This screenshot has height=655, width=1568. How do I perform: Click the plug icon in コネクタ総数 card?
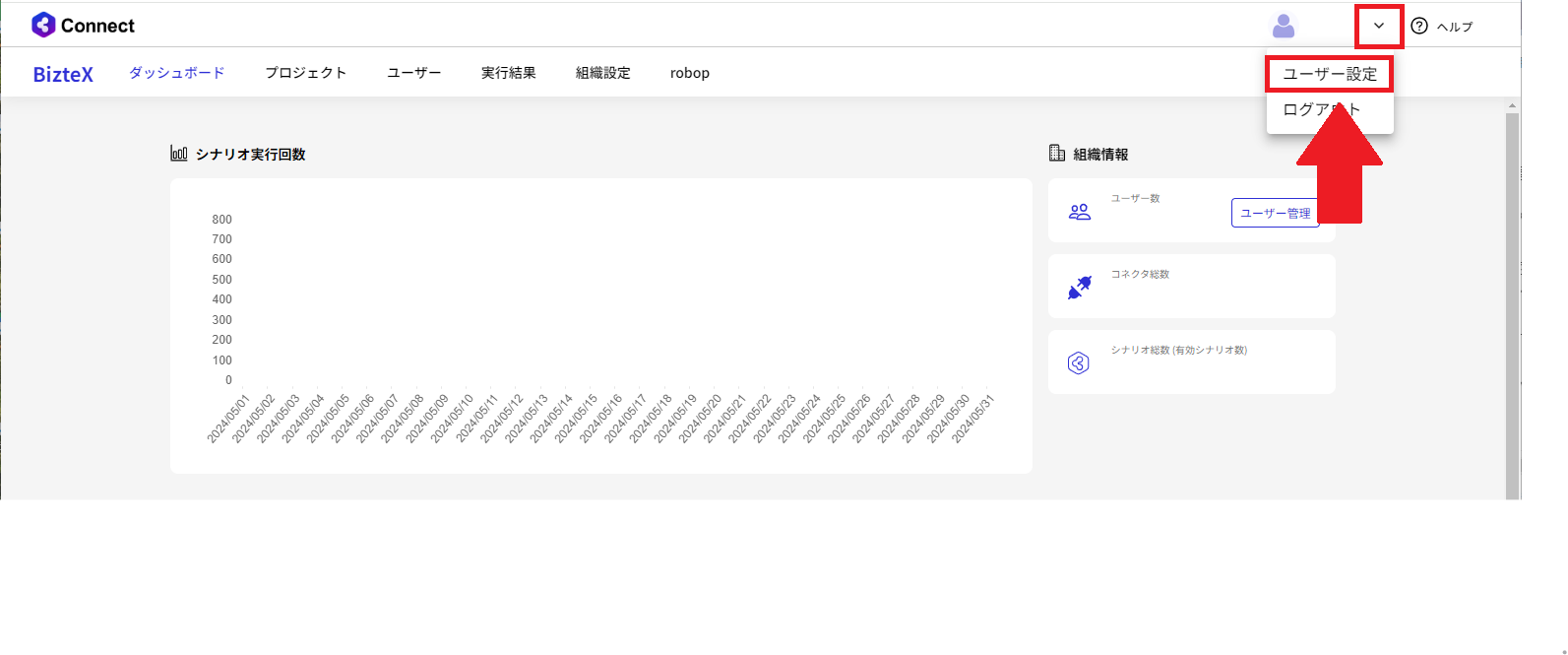point(1080,288)
